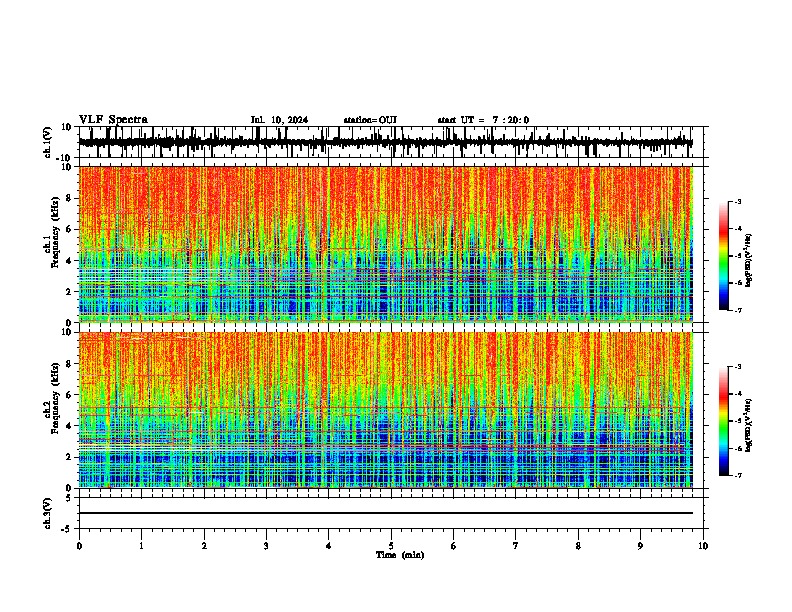
Task: Click time axis tick label "9"
Action: (640, 546)
